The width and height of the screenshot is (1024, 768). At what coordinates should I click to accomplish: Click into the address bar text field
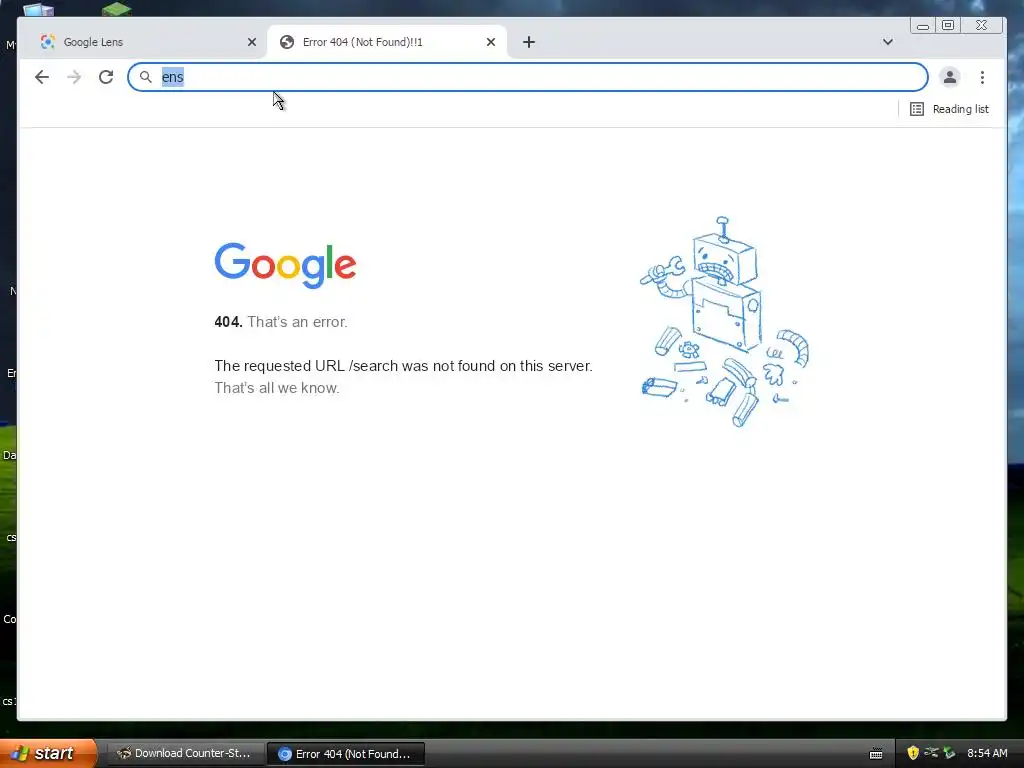point(528,77)
